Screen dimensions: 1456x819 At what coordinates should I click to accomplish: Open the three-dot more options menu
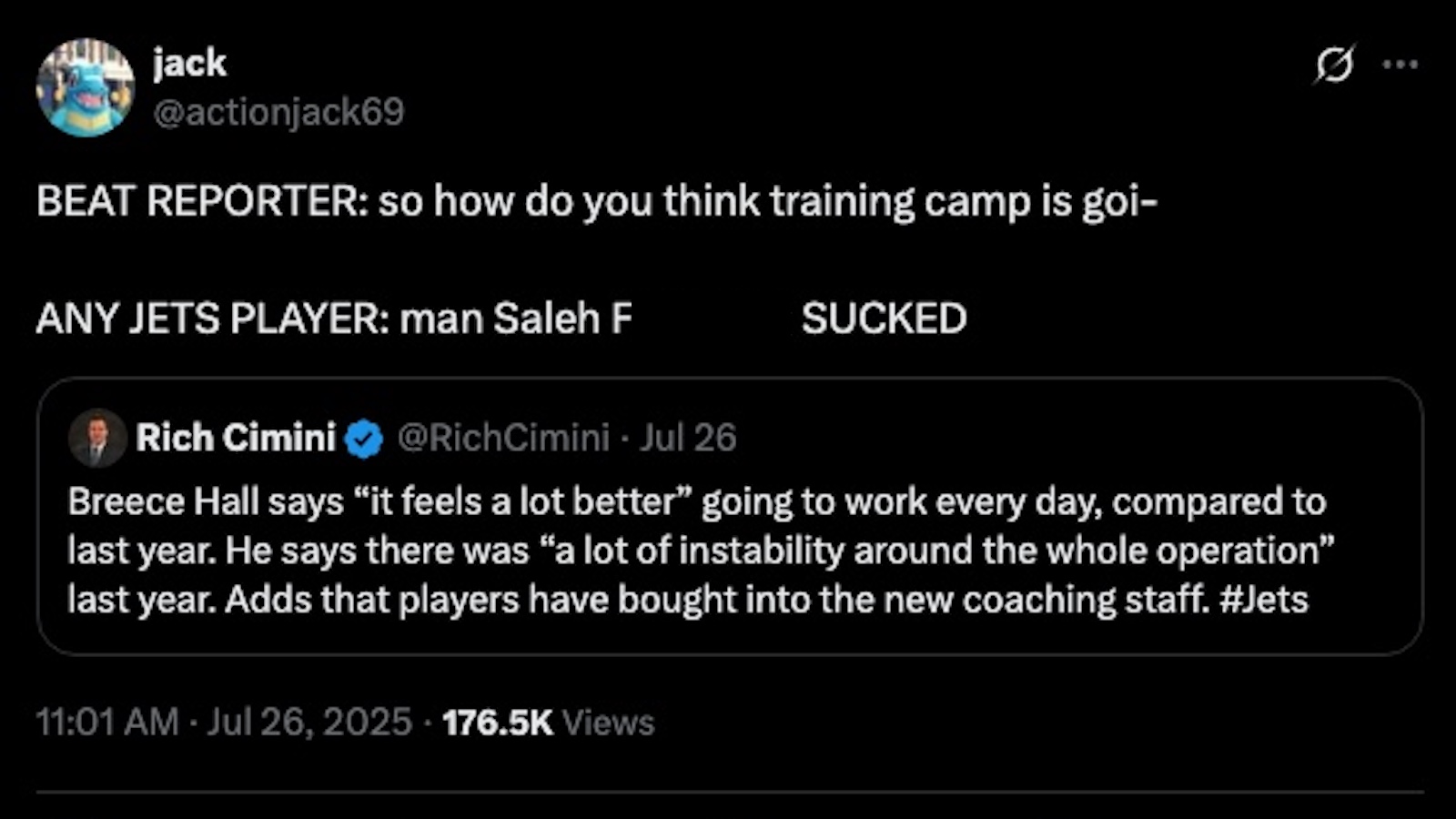tap(1400, 65)
